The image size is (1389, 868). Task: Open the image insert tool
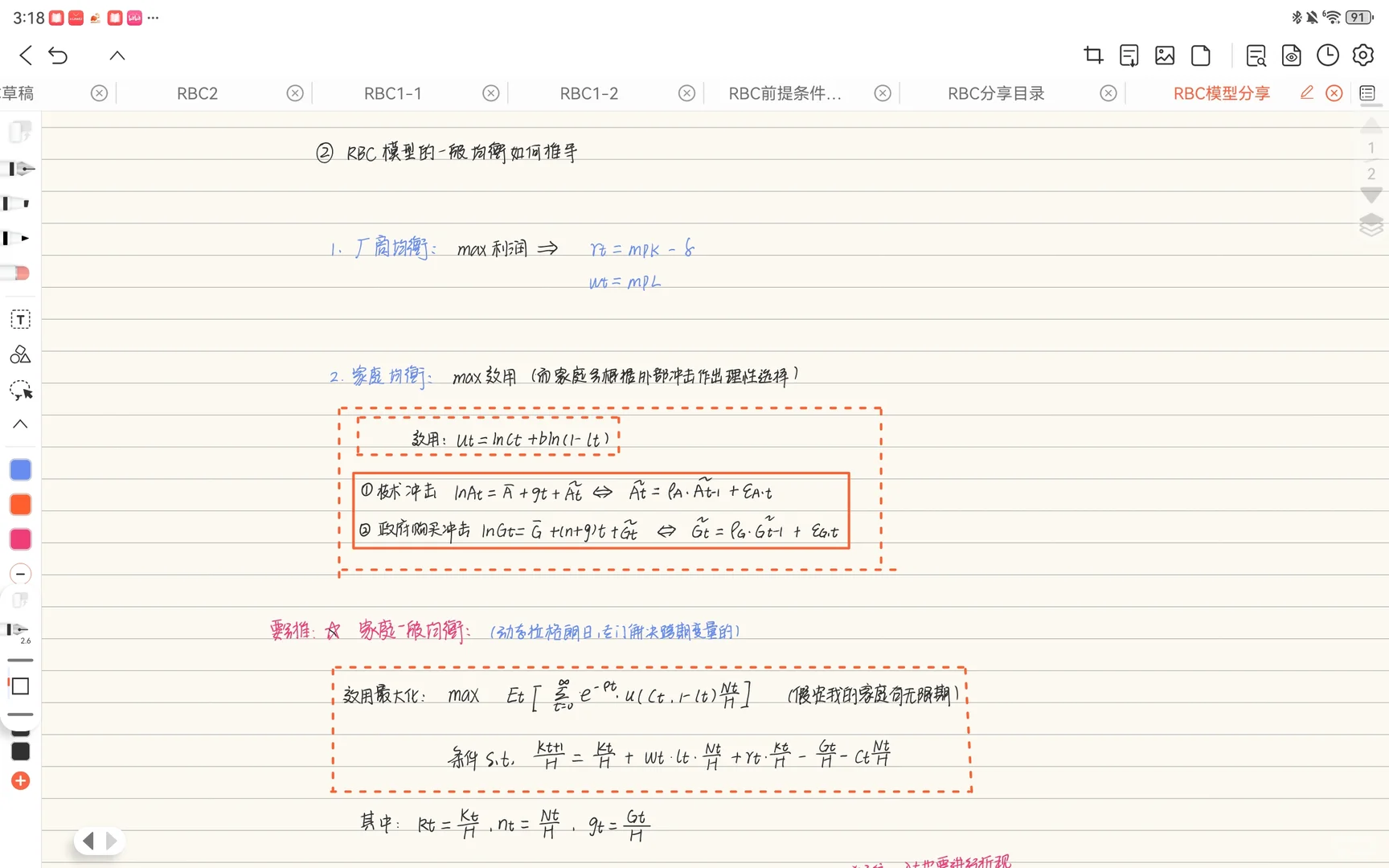pyautogui.click(x=1165, y=55)
